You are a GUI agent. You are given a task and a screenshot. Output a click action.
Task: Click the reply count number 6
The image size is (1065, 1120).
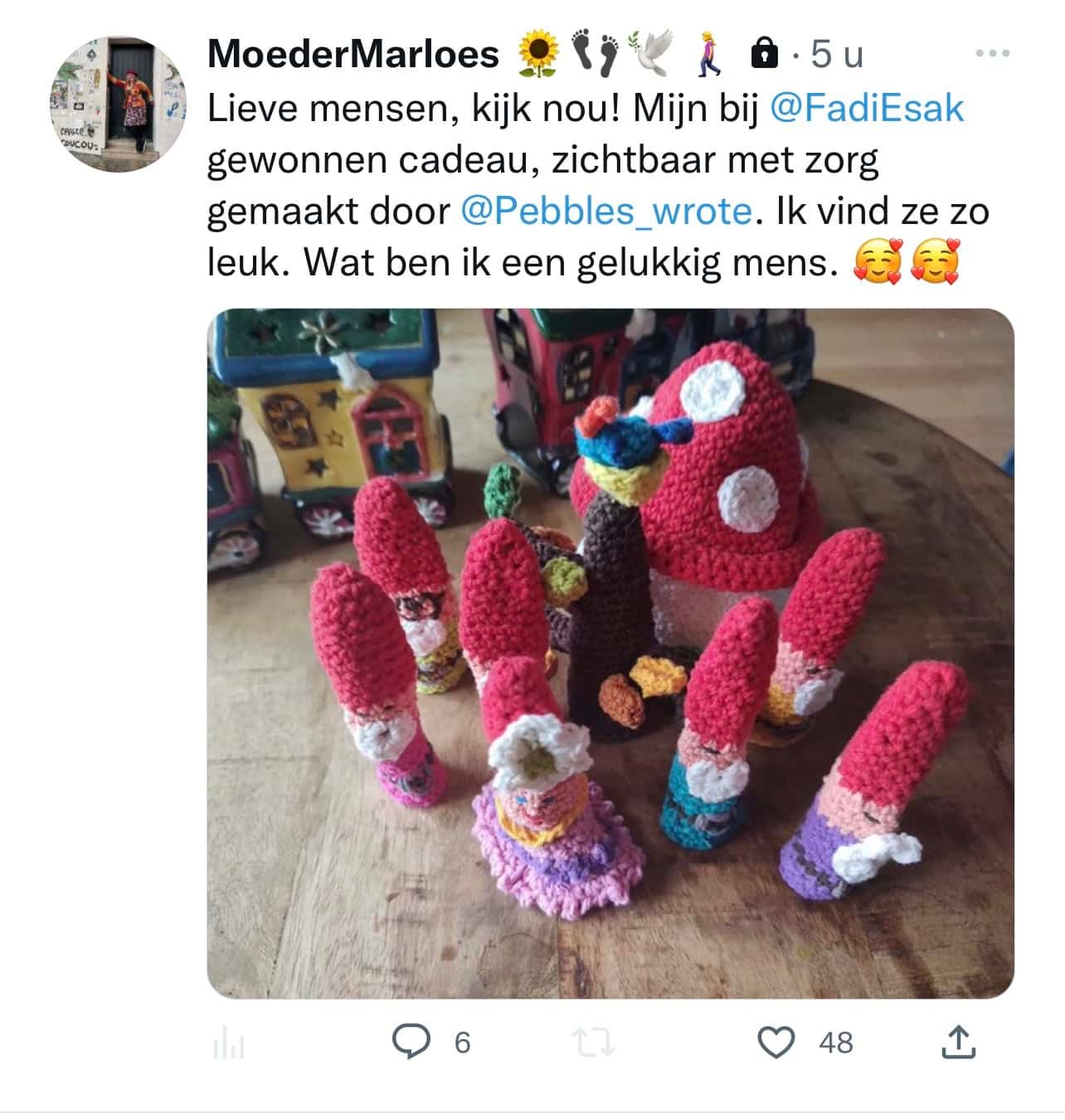[462, 1043]
